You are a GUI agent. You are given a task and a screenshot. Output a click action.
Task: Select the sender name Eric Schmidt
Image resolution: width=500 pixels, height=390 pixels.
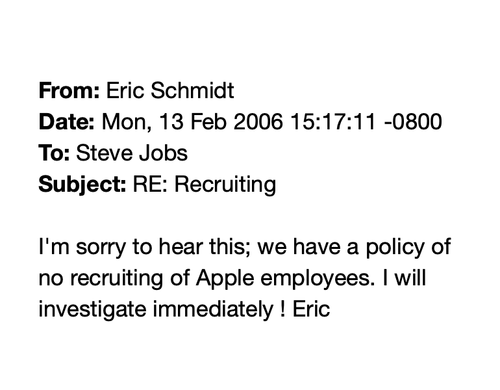pos(170,90)
